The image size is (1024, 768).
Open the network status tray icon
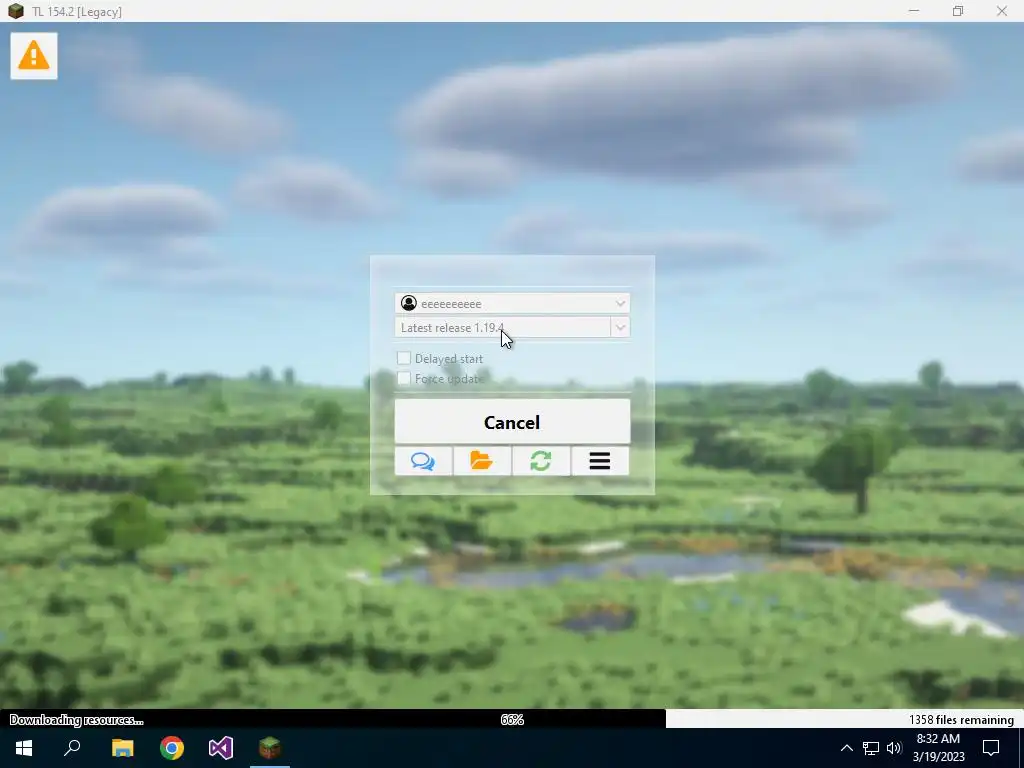(x=871, y=748)
